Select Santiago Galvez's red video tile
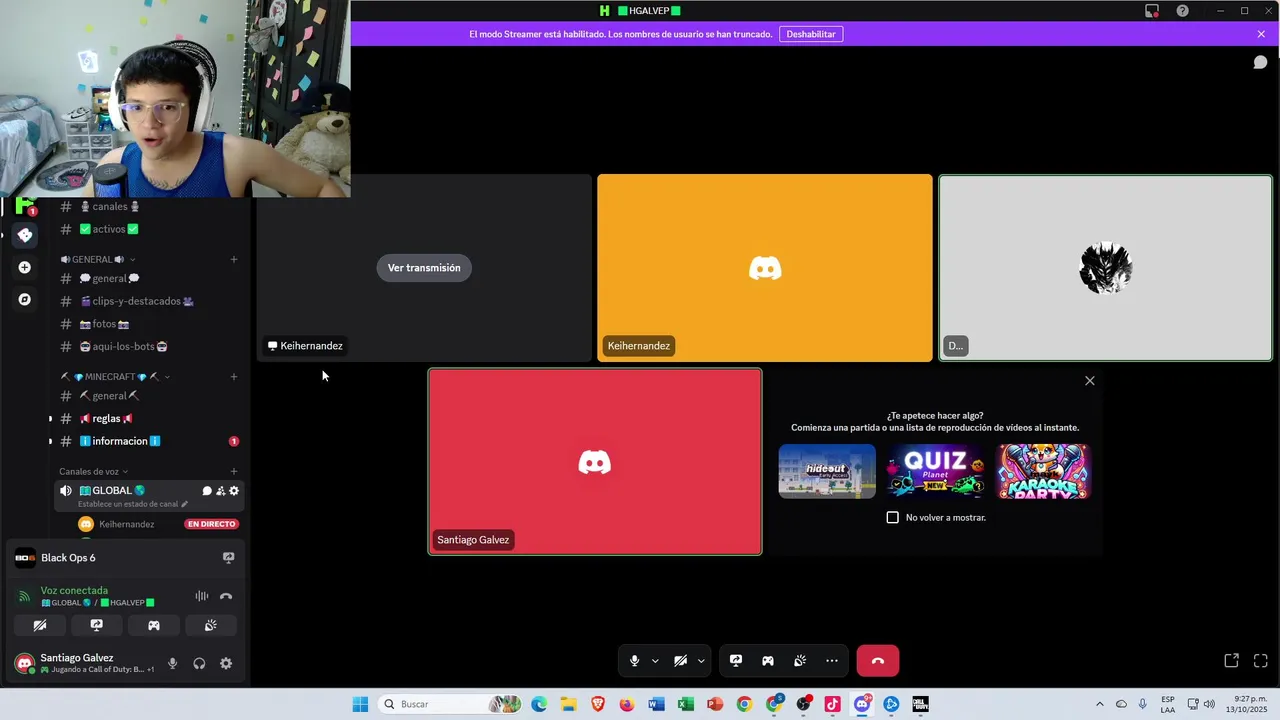Screen dimensions: 1280x720 coord(595,462)
